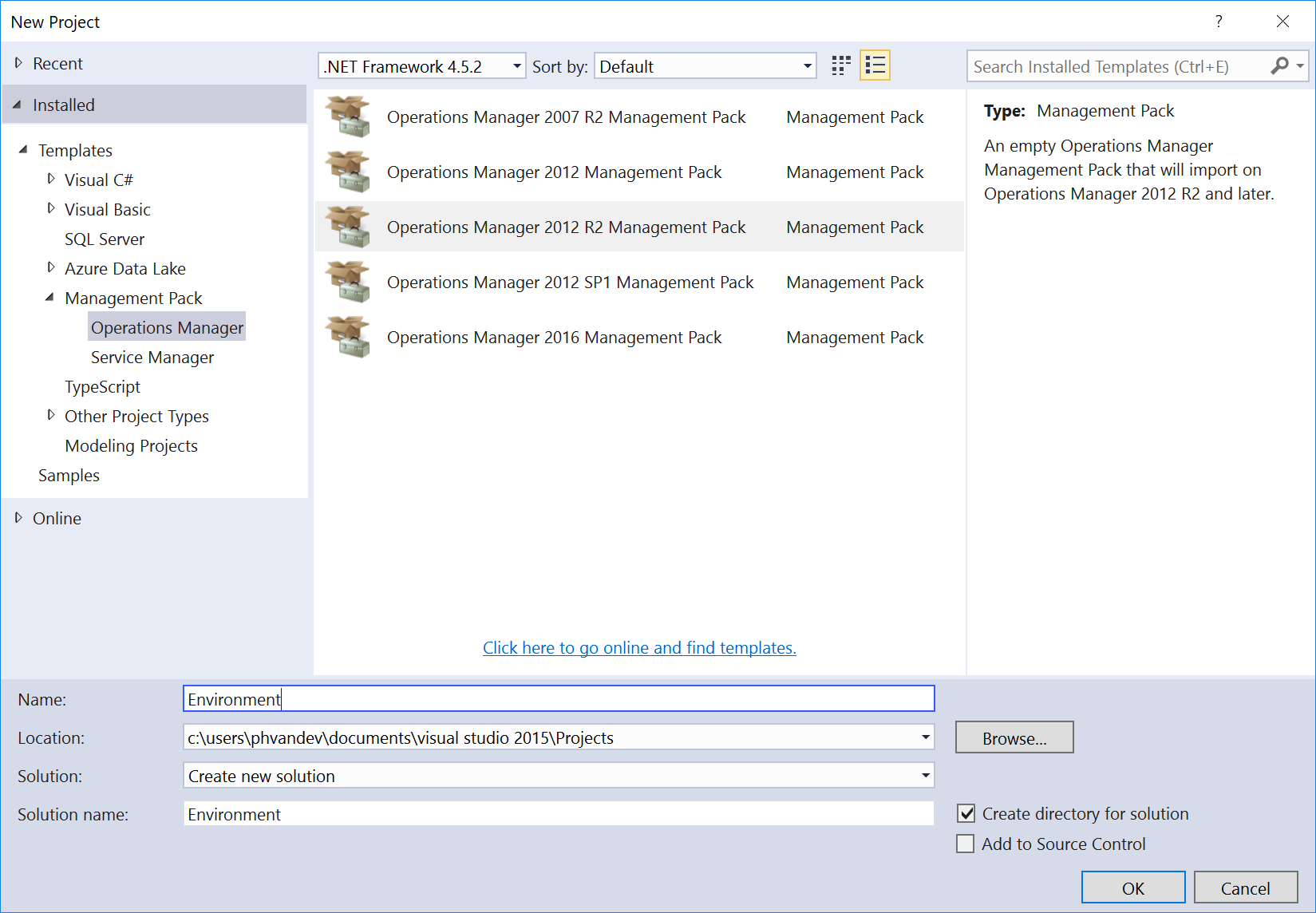Screen dimensions: 1316x913
Task: Expand the Recent section
Action: click(18, 63)
